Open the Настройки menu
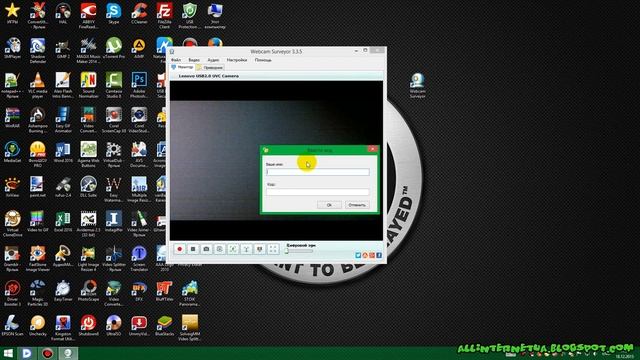 click(237, 60)
